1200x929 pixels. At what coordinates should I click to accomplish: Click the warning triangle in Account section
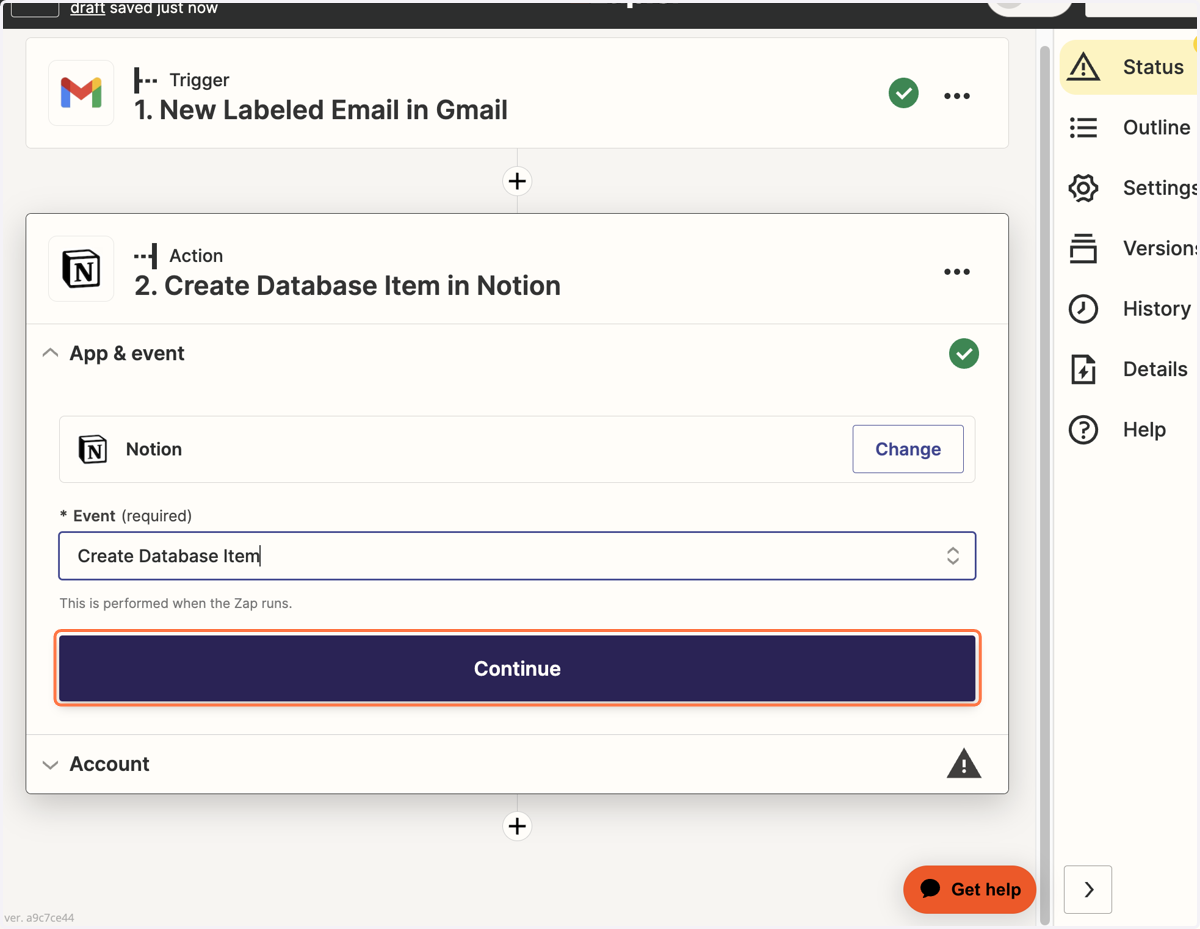pos(964,764)
